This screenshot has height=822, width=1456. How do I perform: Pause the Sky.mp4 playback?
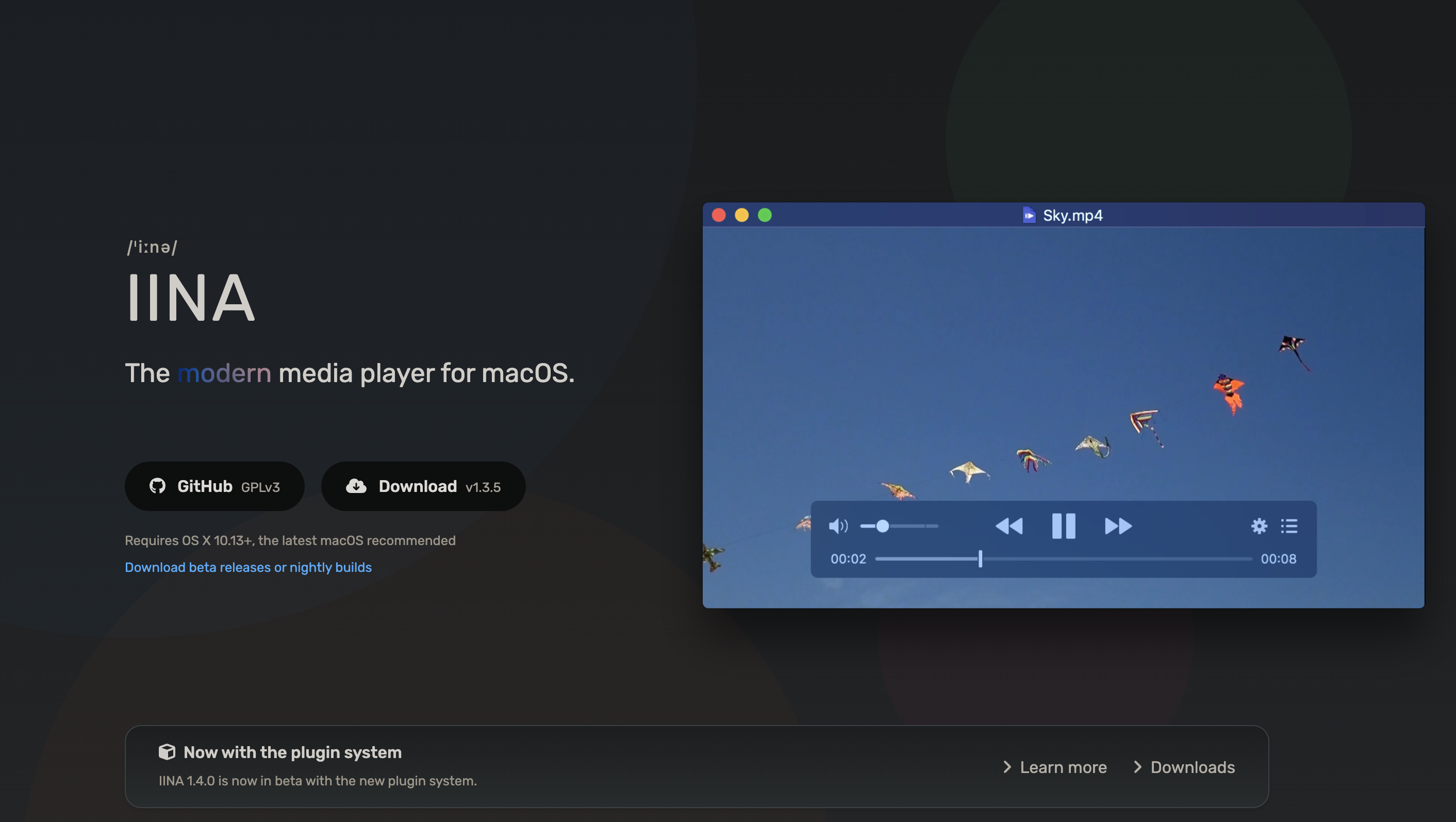coord(1063,527)
